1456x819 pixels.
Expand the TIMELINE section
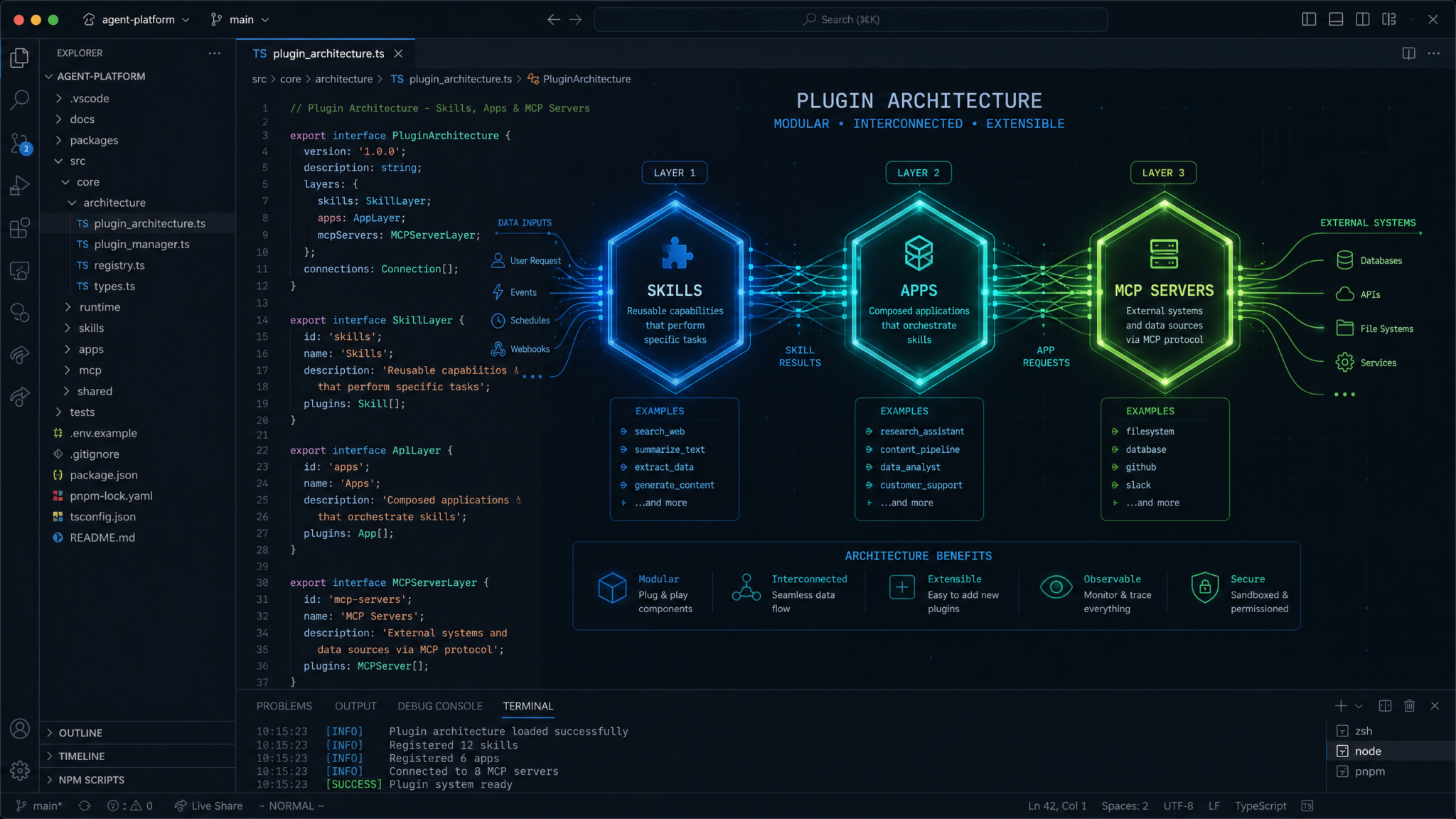pyautogui.click(x=137, y=756)
